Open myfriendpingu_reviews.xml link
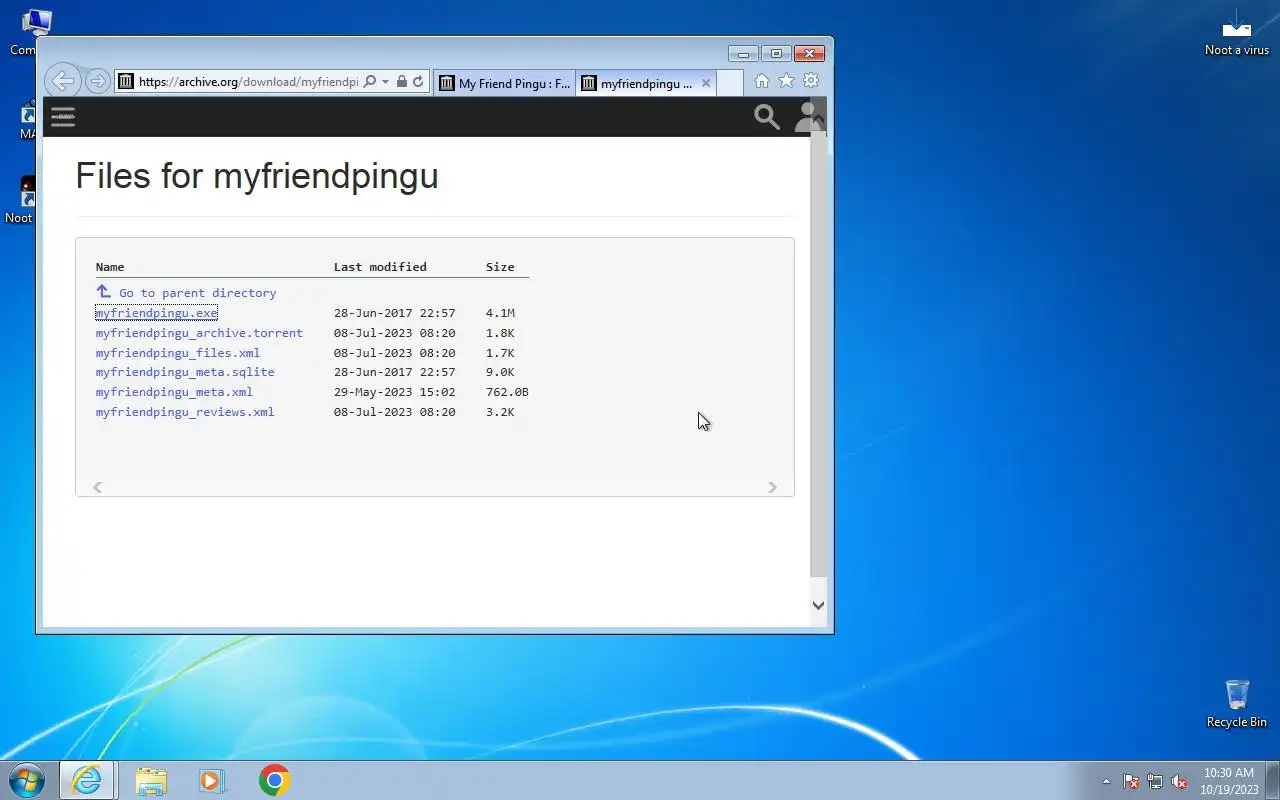 185,412
